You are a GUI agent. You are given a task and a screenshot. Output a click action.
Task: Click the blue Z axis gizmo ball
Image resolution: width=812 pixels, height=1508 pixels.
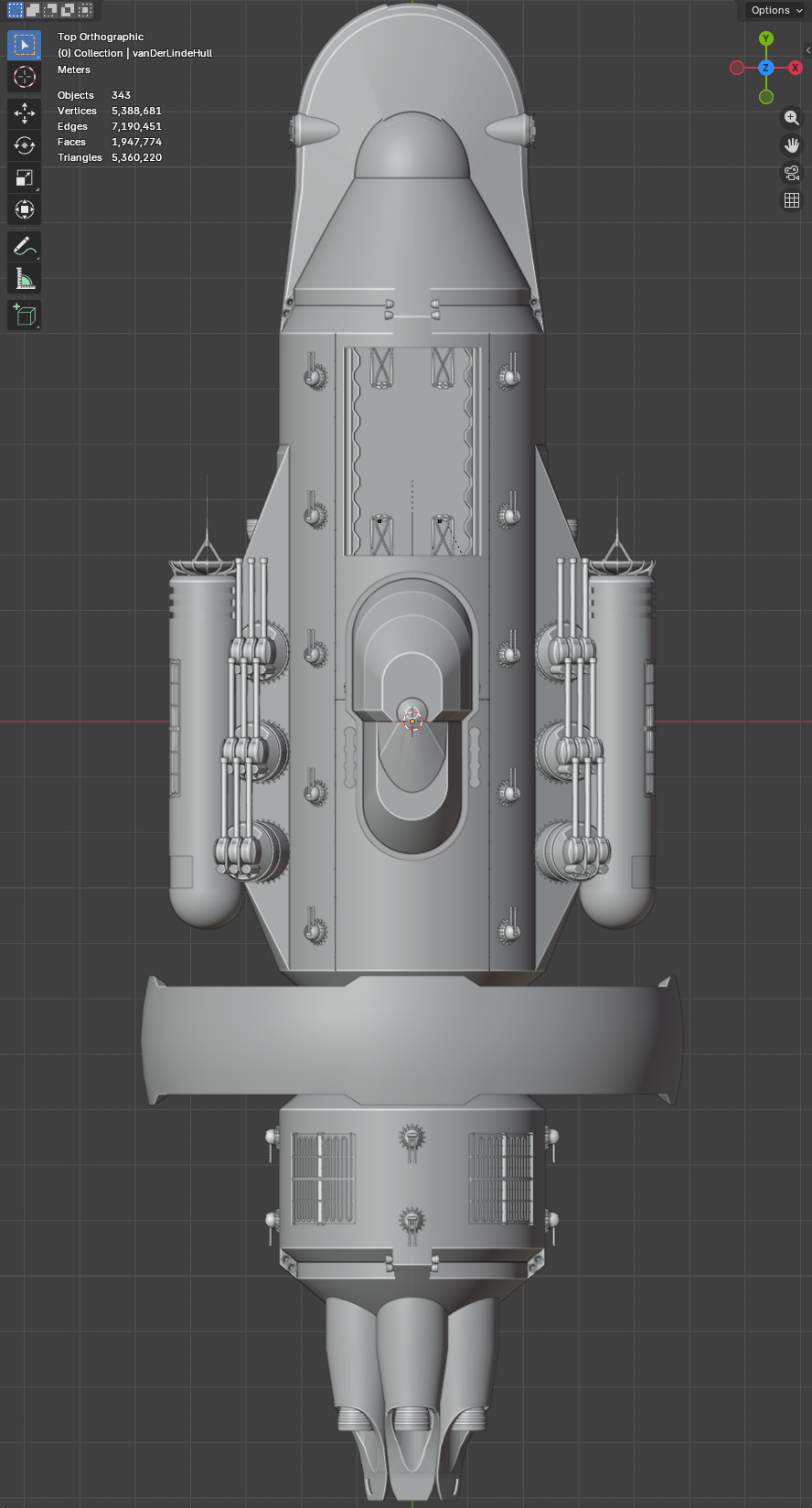[766, 68]
